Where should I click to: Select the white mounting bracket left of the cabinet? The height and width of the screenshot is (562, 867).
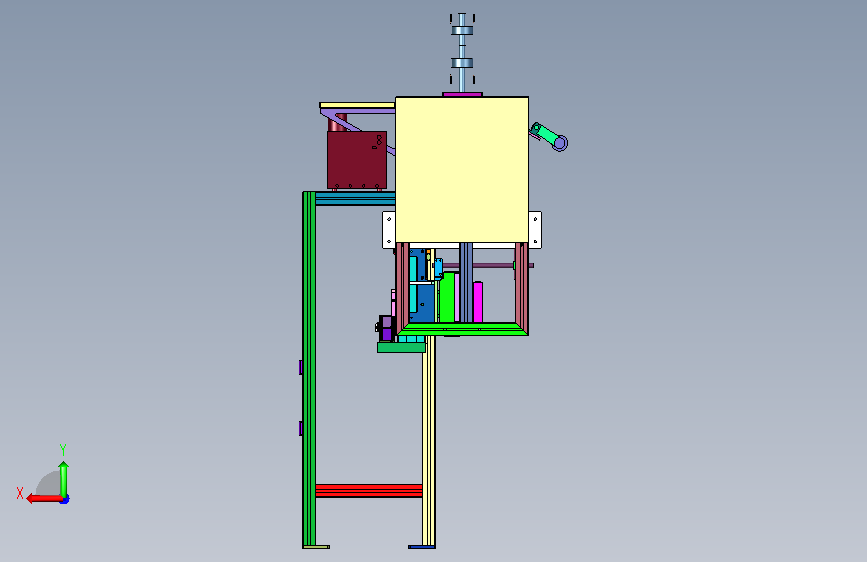pos(389,230)
